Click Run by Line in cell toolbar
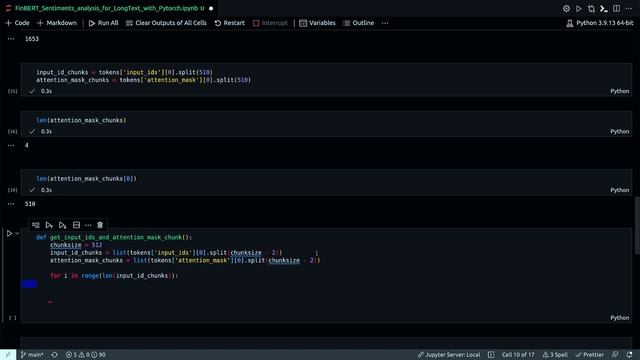 click(x=36, y=225)
